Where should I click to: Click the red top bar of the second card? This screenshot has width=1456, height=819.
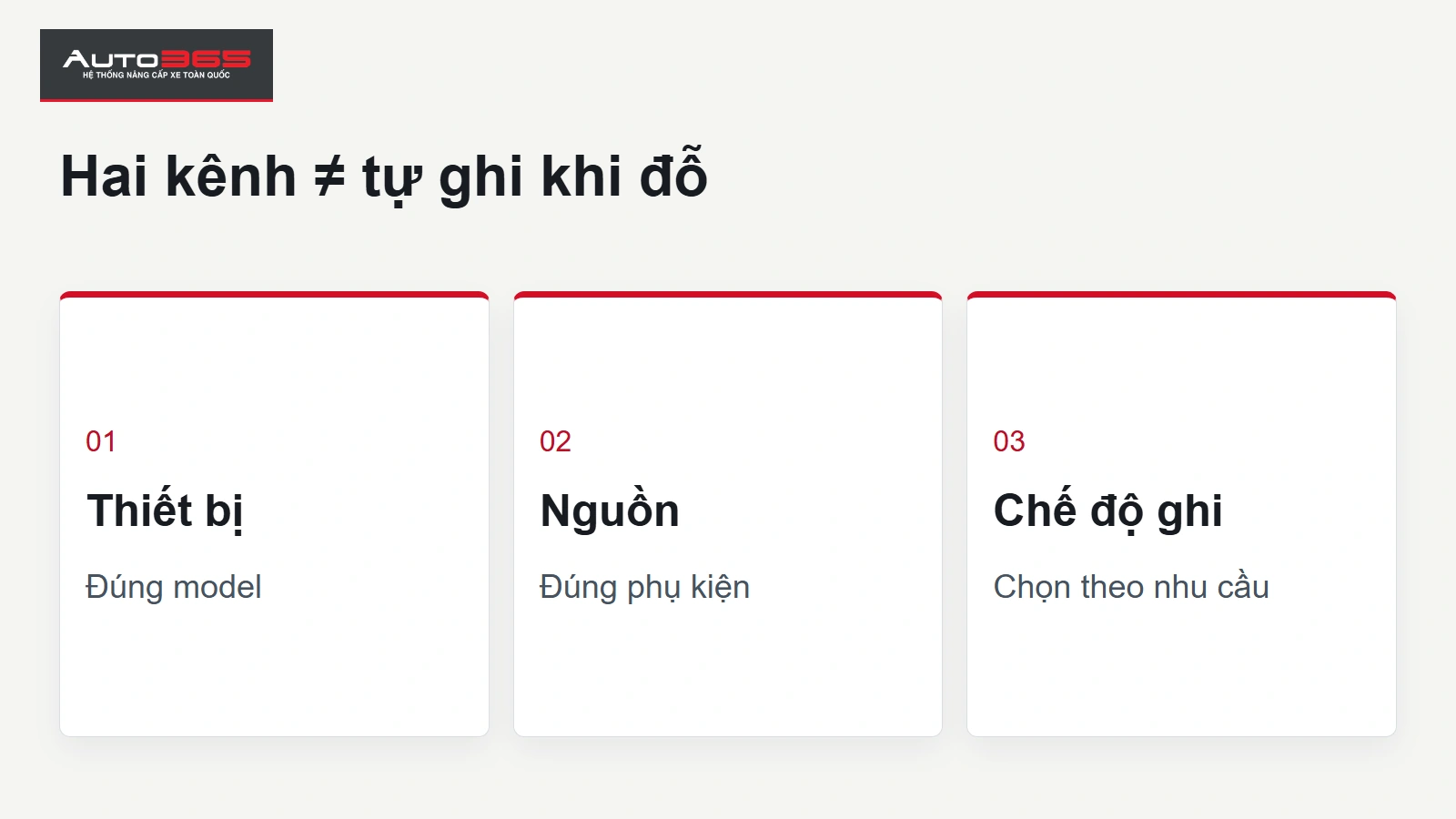click(728, 295)
